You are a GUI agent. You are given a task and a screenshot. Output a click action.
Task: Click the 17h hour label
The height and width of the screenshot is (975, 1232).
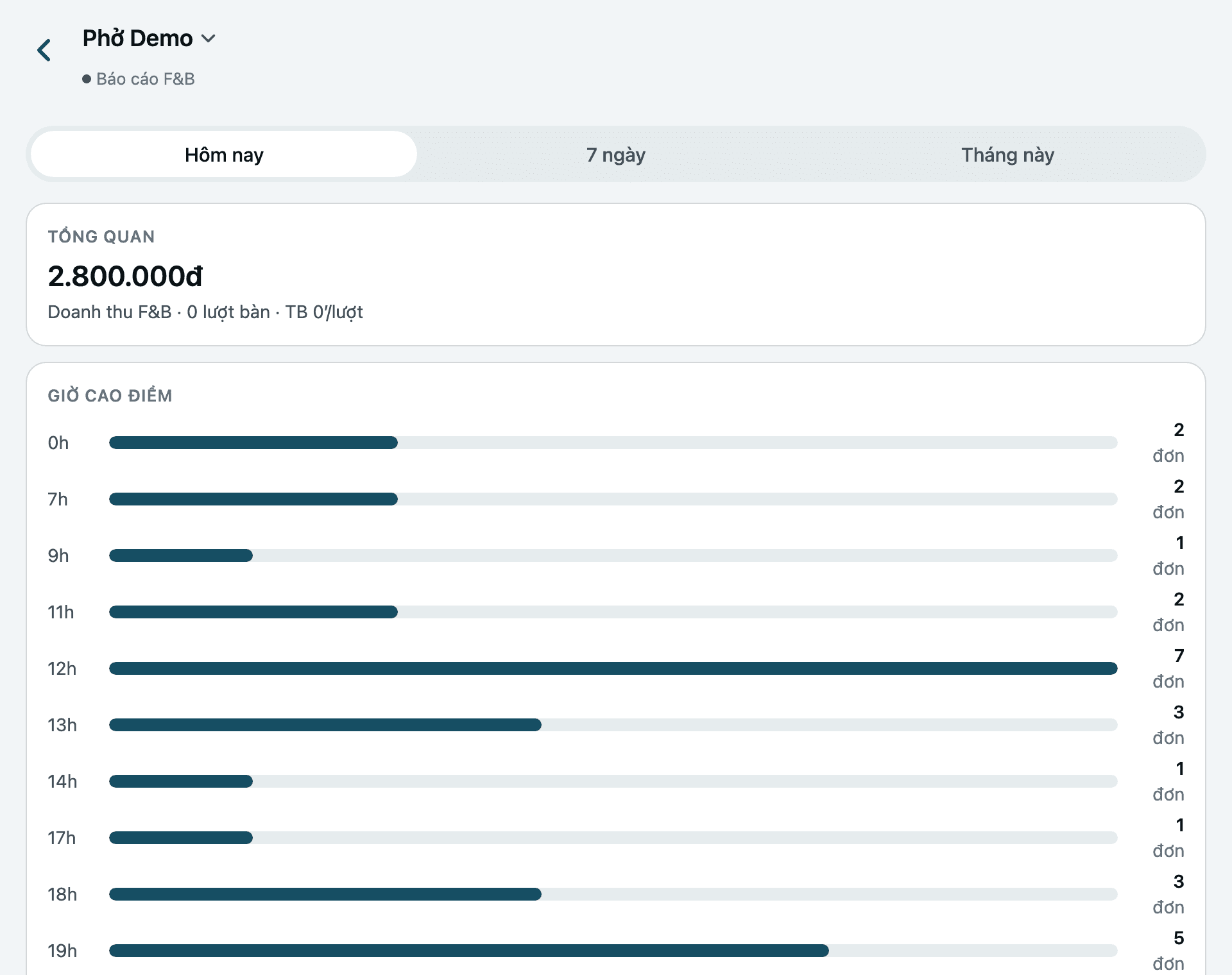[62, 838]
